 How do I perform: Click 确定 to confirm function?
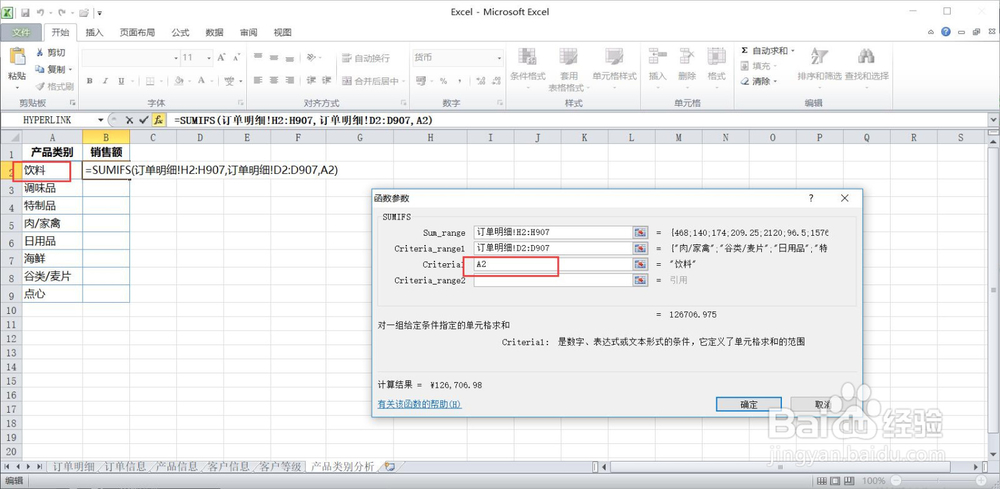(x=749, y=404)
